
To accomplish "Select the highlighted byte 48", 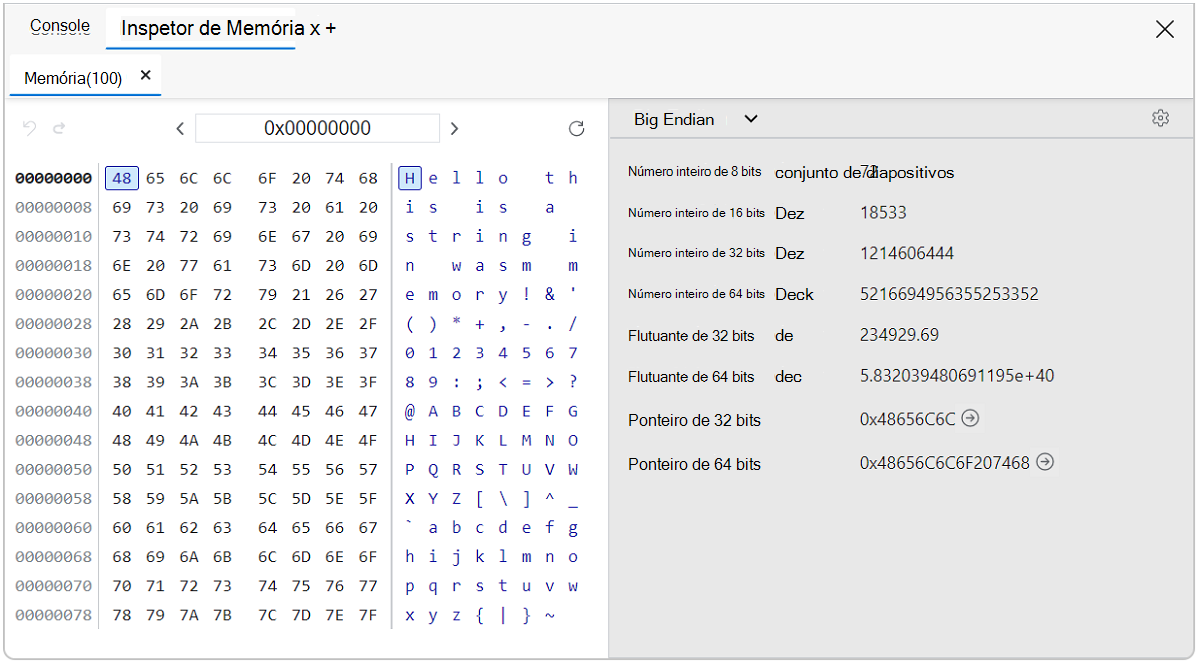I will (x=122, y=178).
